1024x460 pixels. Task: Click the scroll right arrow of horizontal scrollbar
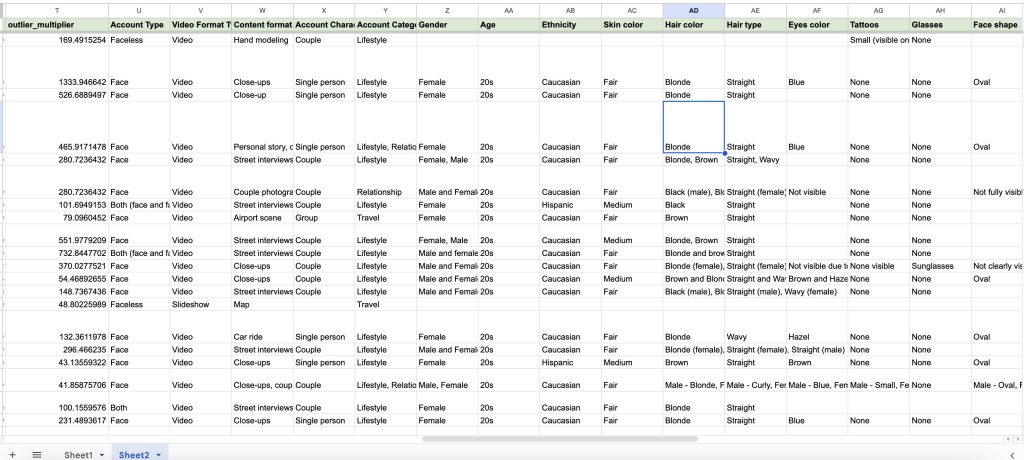click(x=1017, y=438)
